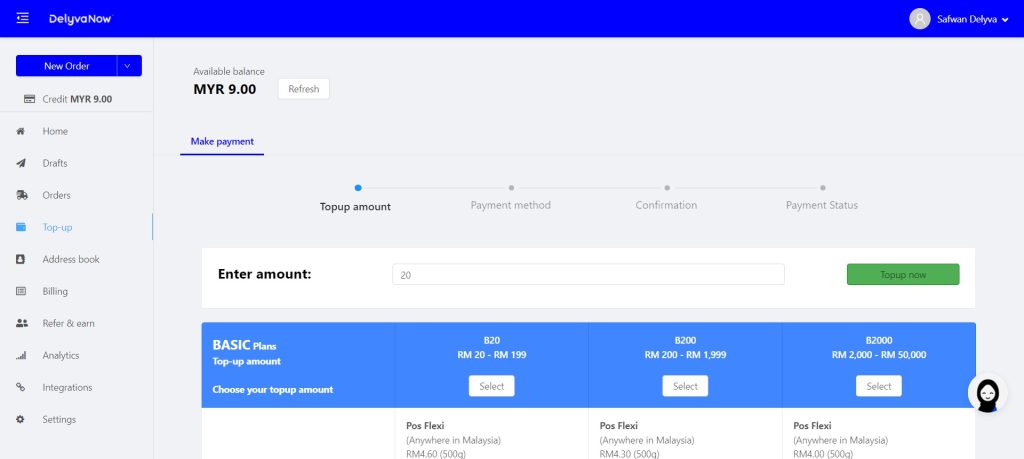Click Choose your topup amount text

(x=272, y=390)
